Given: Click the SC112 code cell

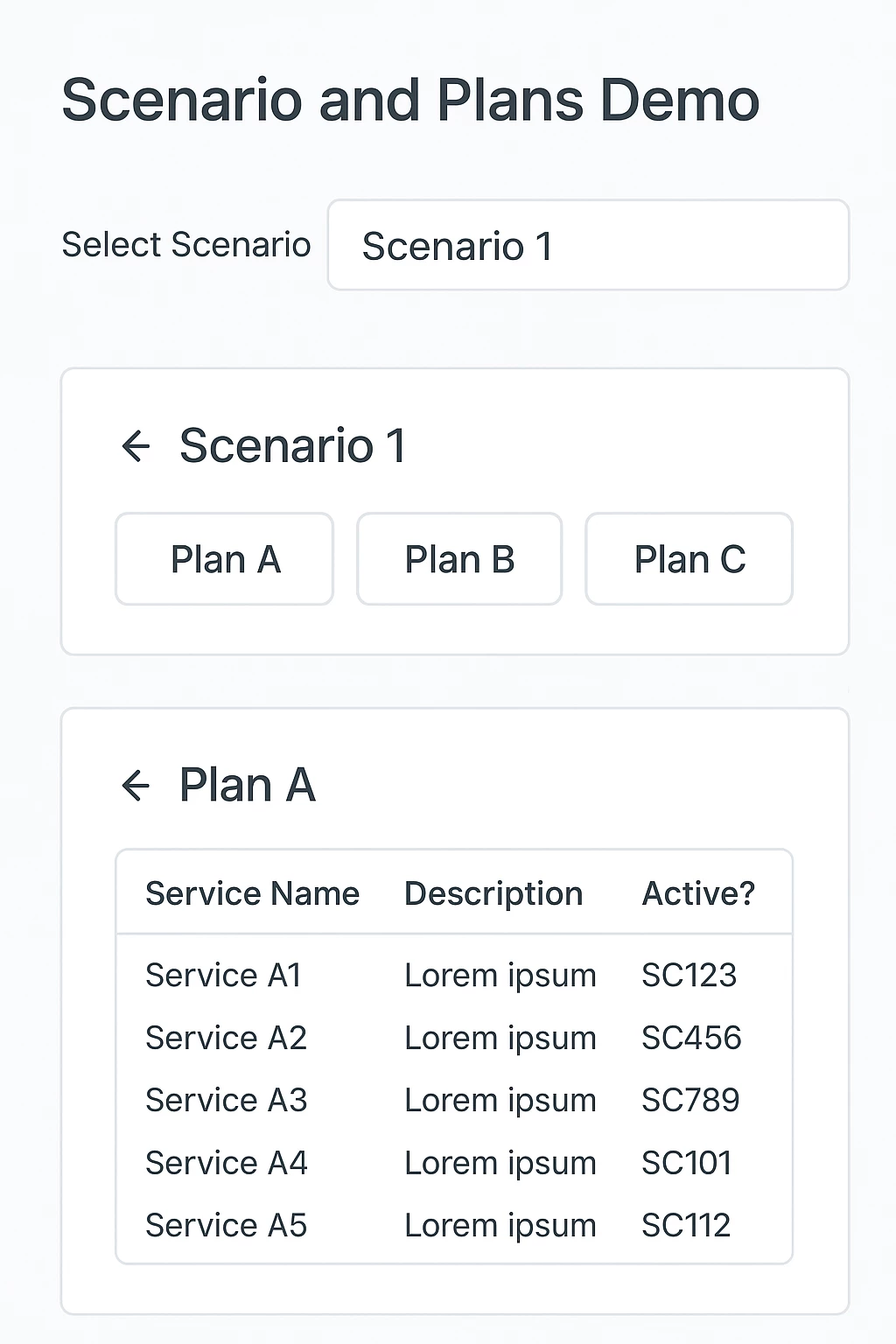Looking at the screenshot, I should pyautogui.click(x=686, y=1225).
